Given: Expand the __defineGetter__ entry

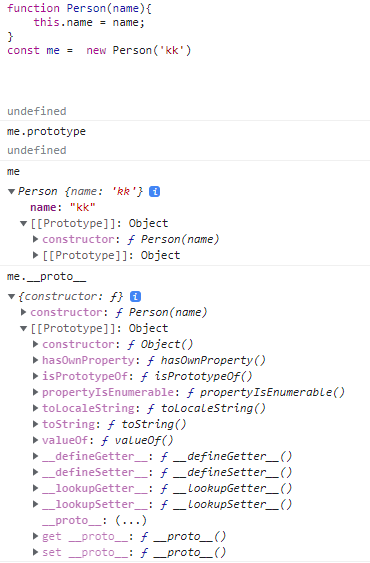Looking at the screenshot, I should [x=35, y=456].
